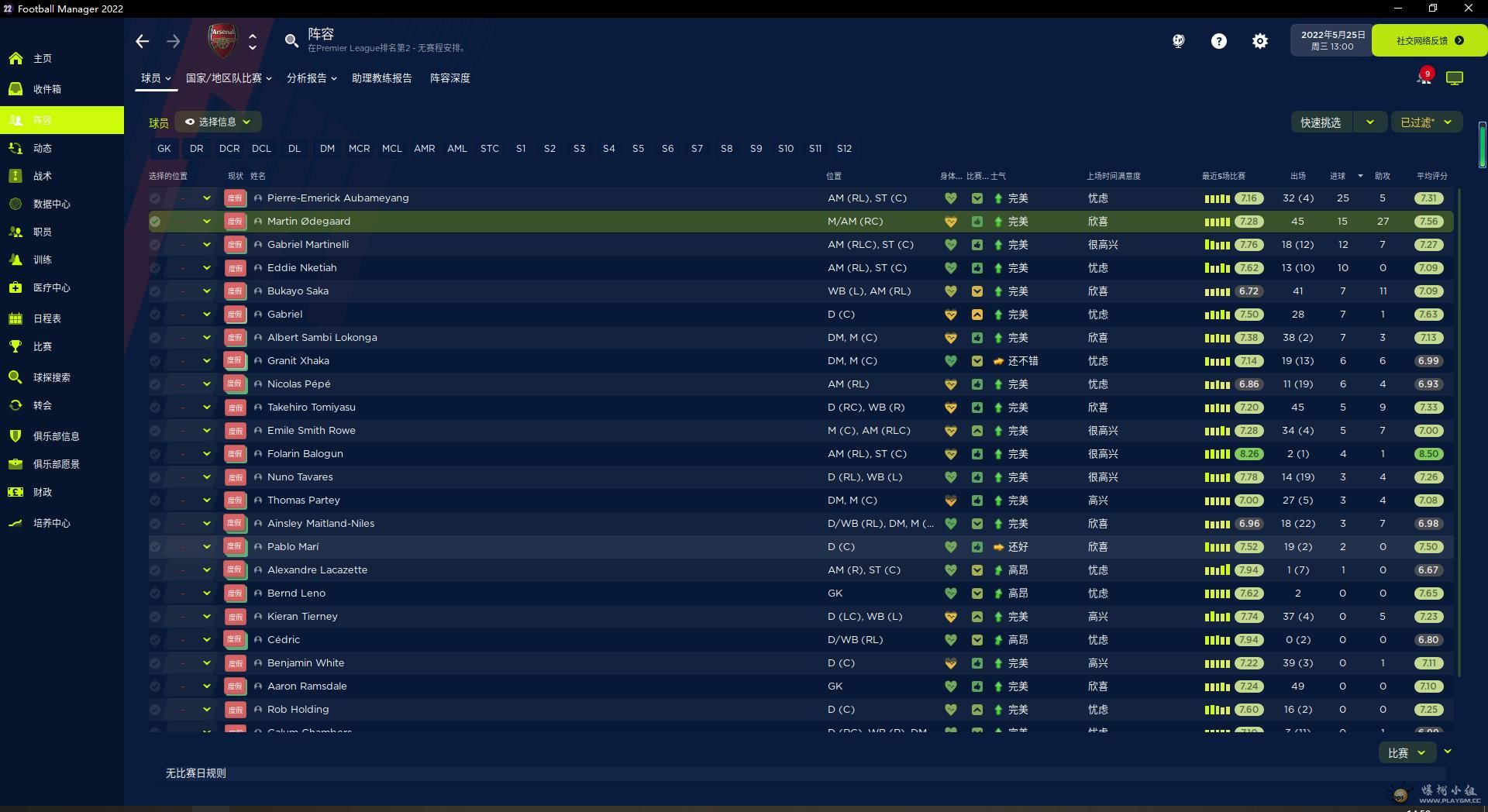This screenshot has height=812, width=1488.
Task: Open the 比赛 dropdown at bottom right
Action: coord(1407,752)
